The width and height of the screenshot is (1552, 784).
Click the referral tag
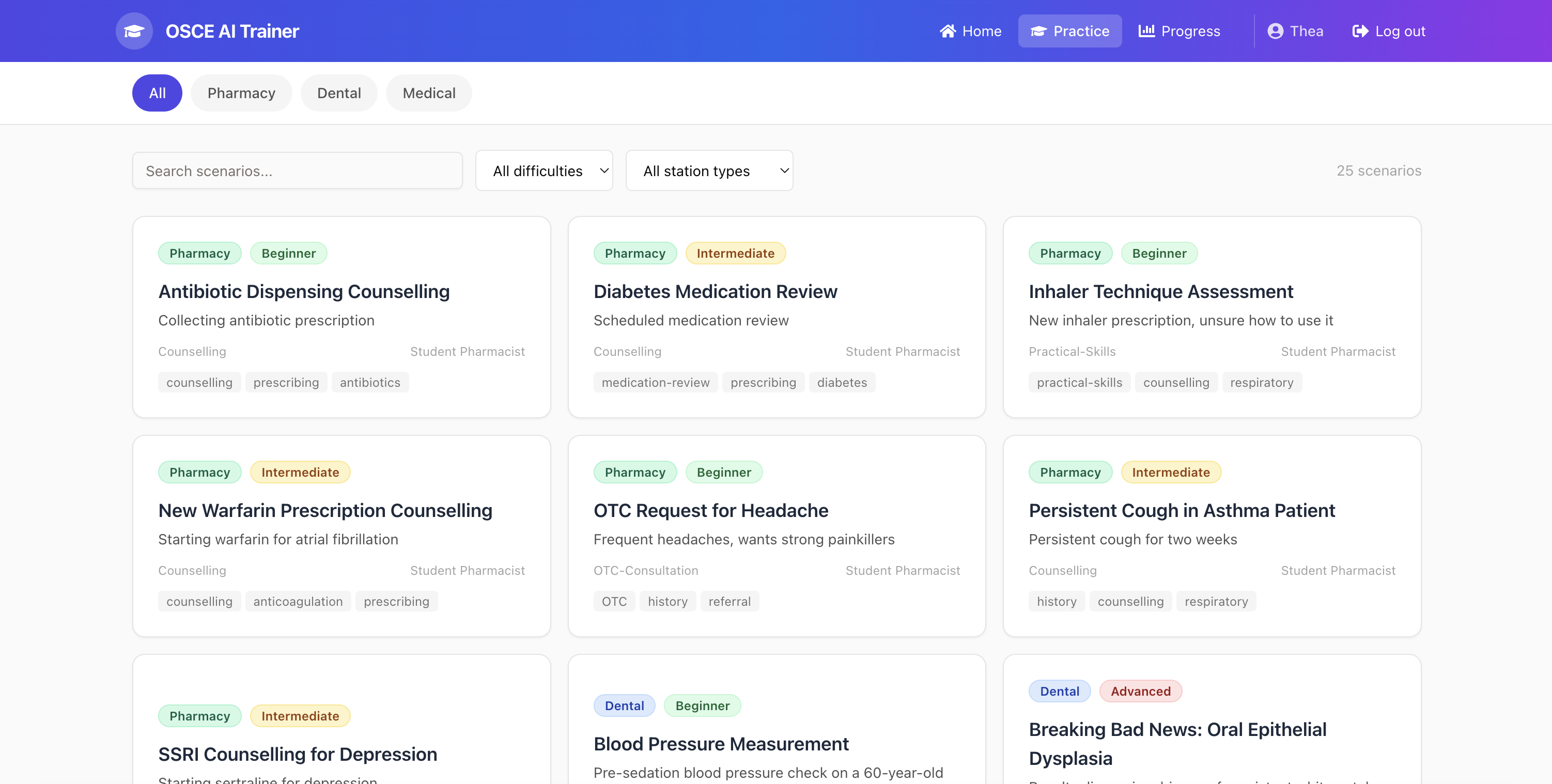[x=729, y=602]
